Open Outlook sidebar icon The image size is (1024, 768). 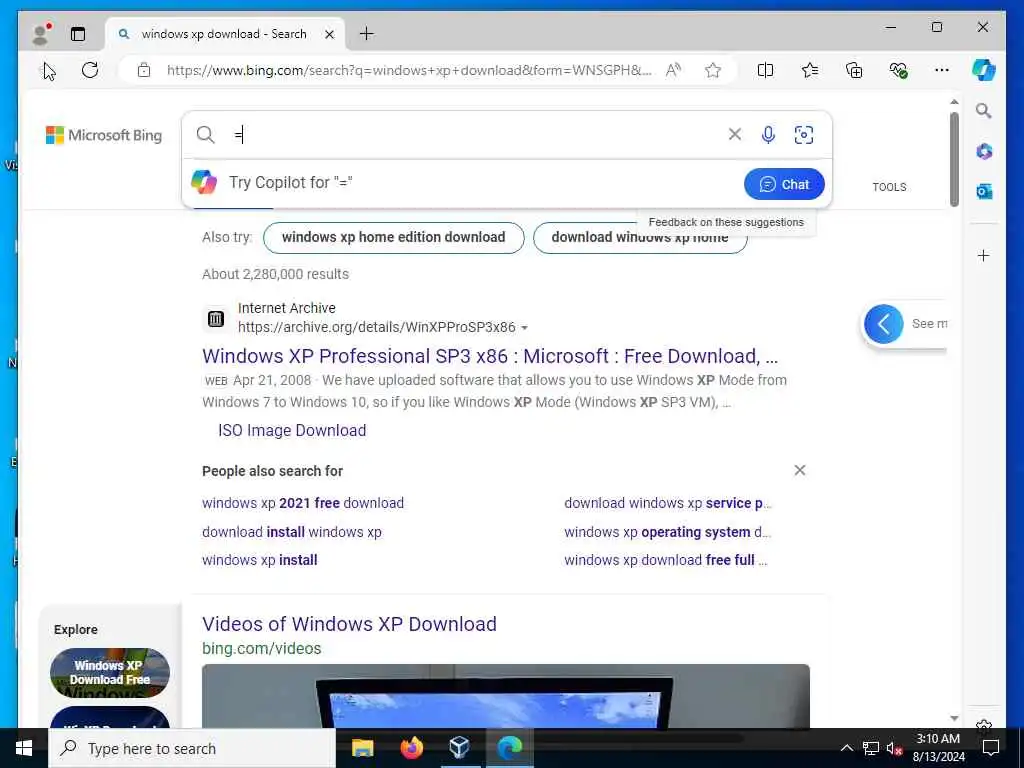[x=984, y=191]
